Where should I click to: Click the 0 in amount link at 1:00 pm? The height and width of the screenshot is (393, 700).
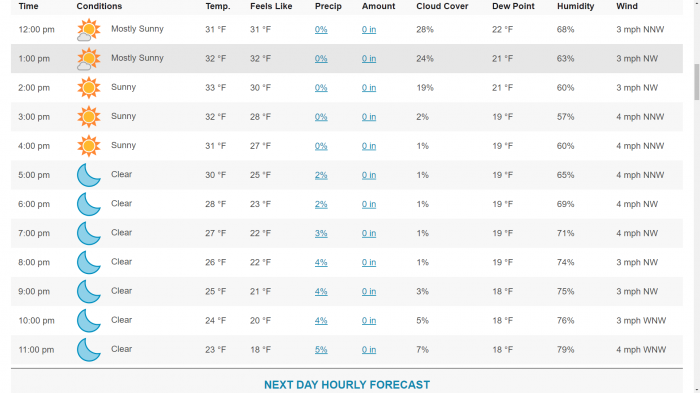pos(369,59)
